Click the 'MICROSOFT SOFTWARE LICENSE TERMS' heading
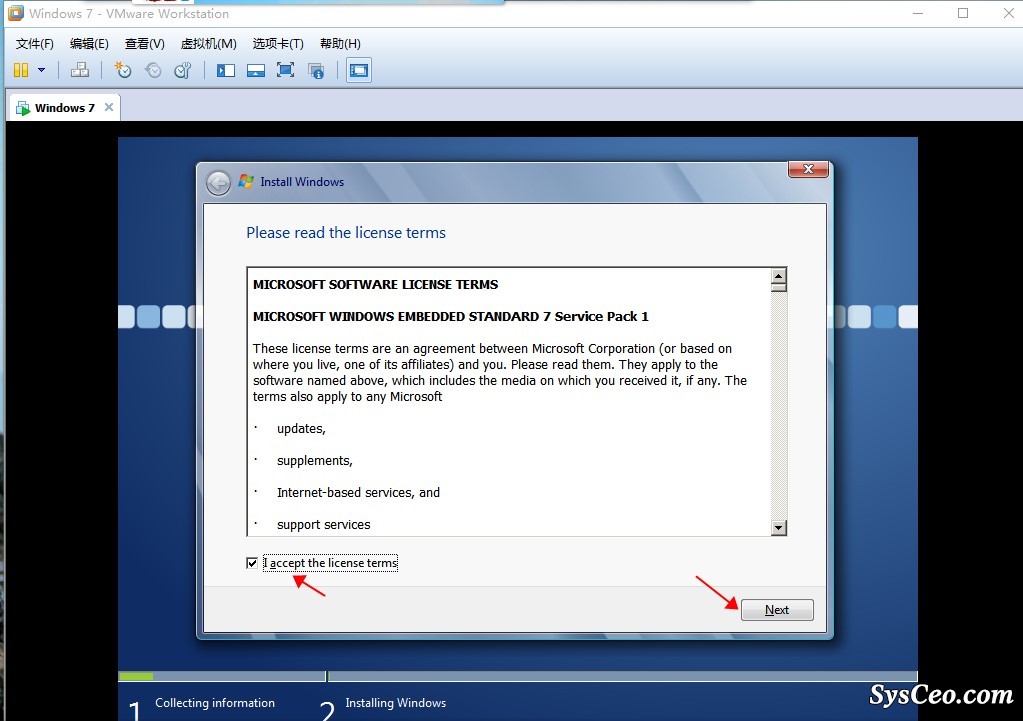Viewport: 1023px width, 721px height. [375, 284]
